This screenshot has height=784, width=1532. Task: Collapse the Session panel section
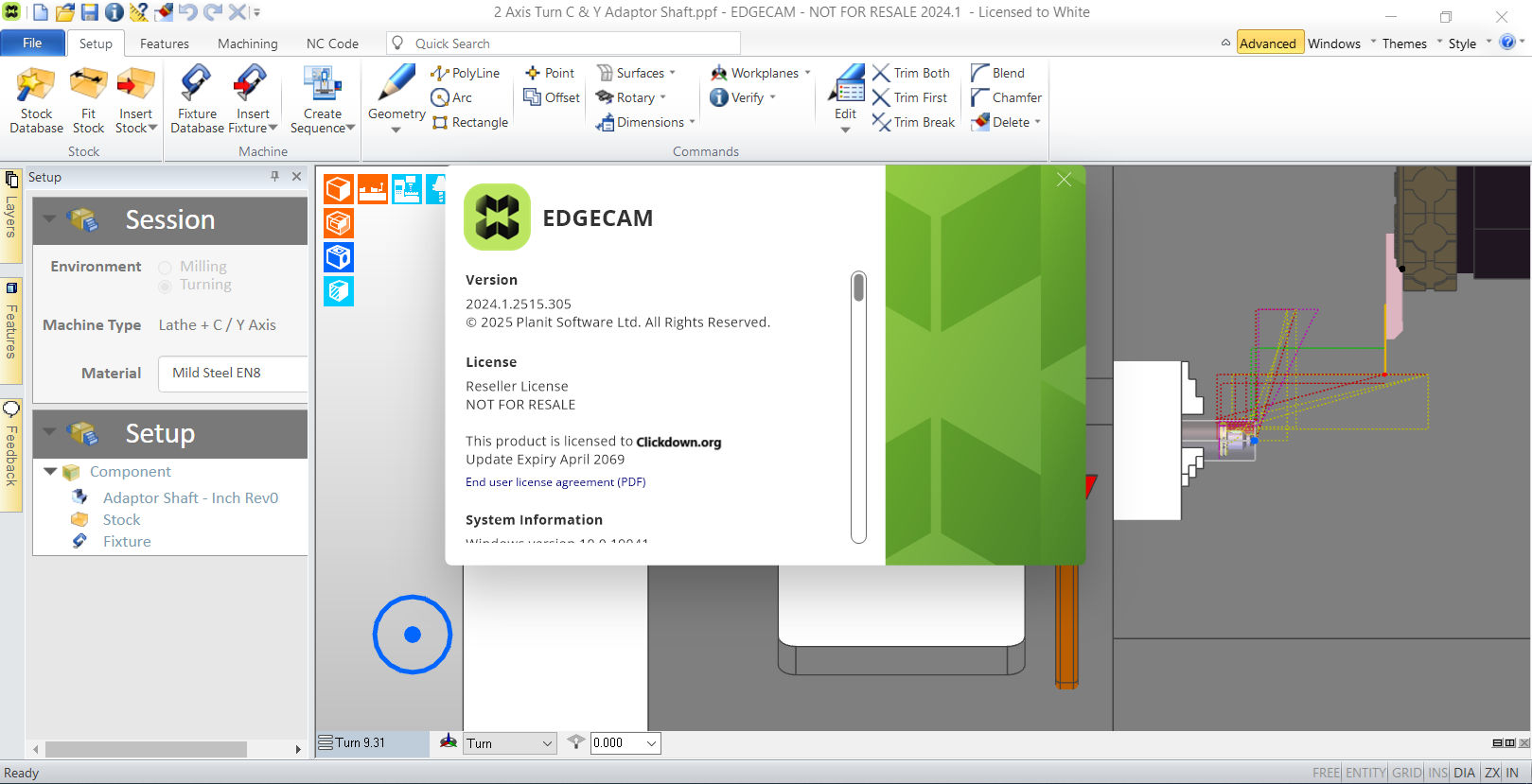[x=50, y=219]
